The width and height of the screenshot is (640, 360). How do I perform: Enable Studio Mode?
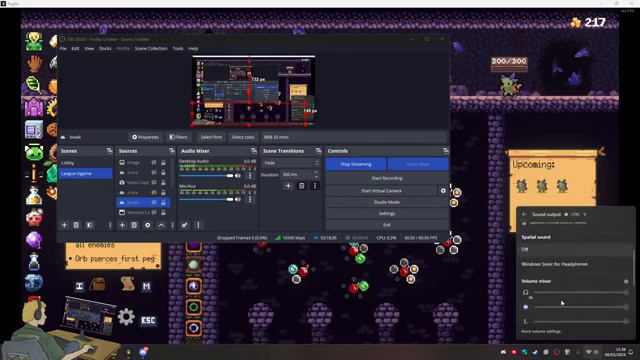(x=387, y=202)
